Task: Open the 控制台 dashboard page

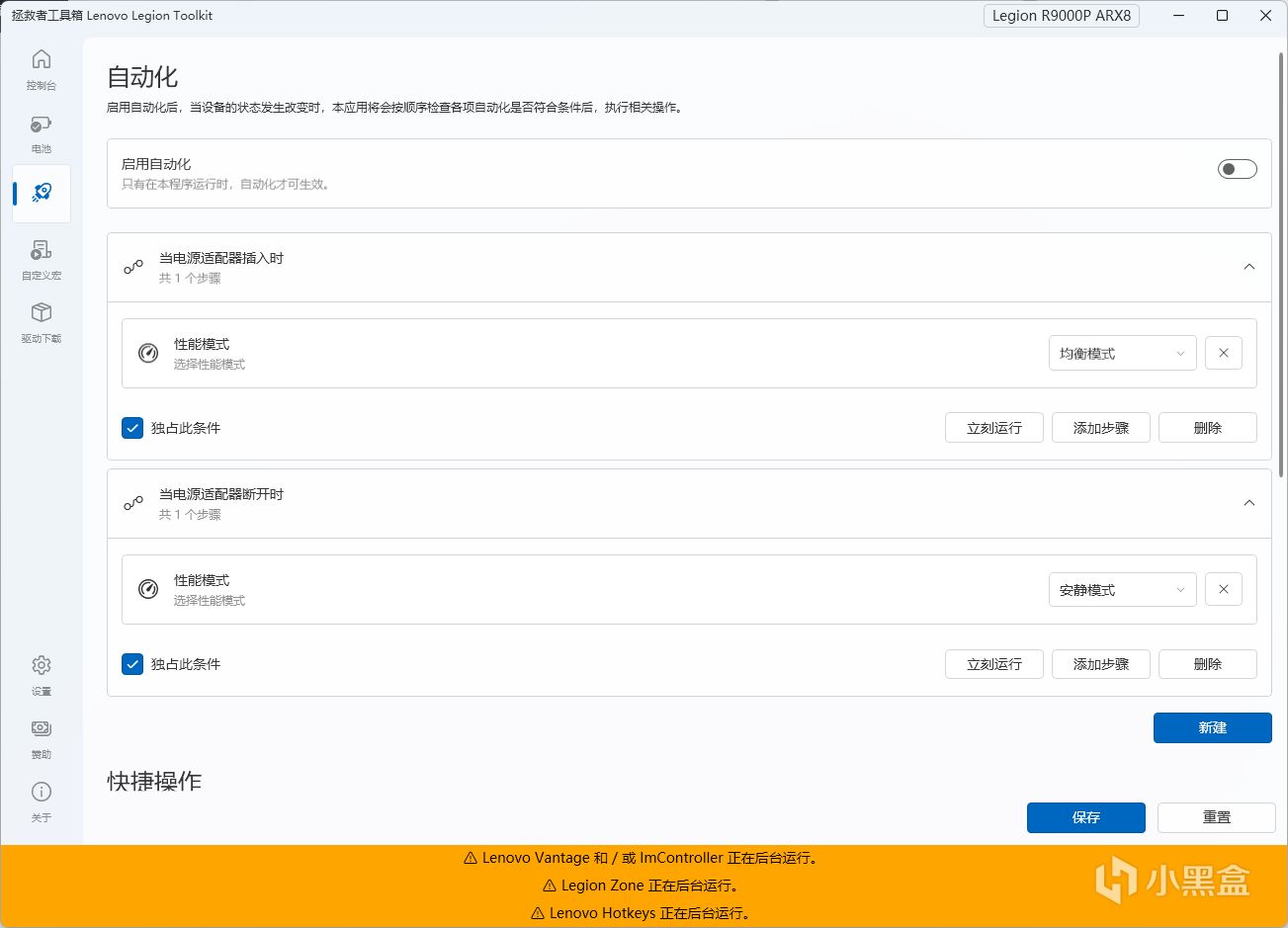Action: [x=42, y=69]
